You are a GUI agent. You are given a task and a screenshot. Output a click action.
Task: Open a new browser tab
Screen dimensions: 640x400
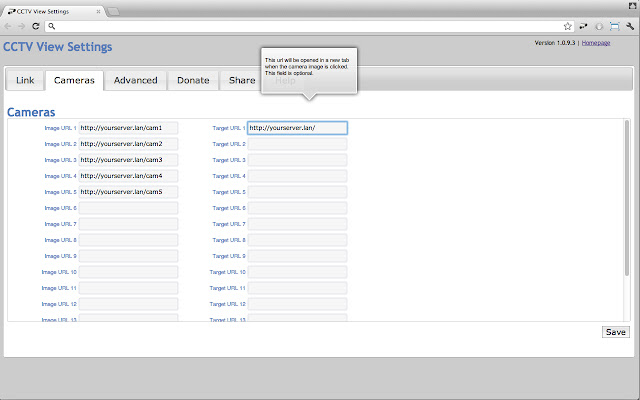(x=113, y=11)
